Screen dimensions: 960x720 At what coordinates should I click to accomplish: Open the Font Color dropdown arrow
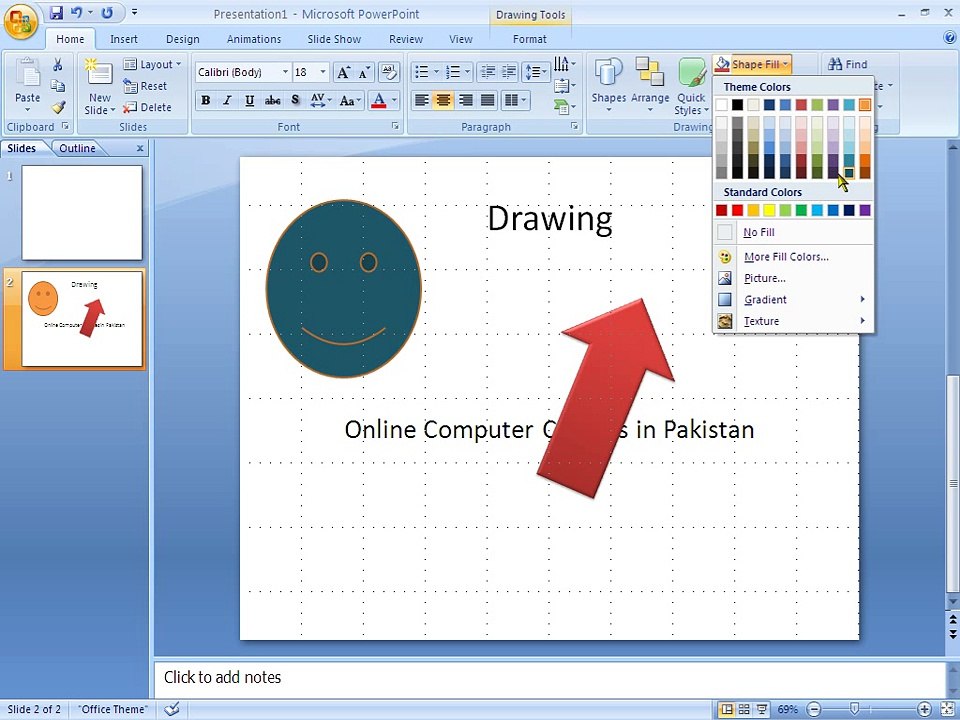tap(394, 100)
